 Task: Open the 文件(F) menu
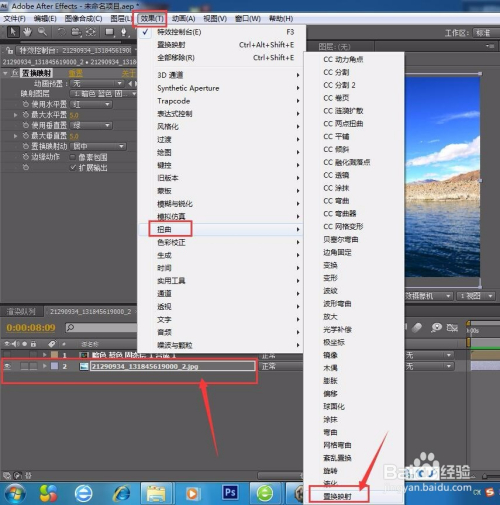pos(14,19)
